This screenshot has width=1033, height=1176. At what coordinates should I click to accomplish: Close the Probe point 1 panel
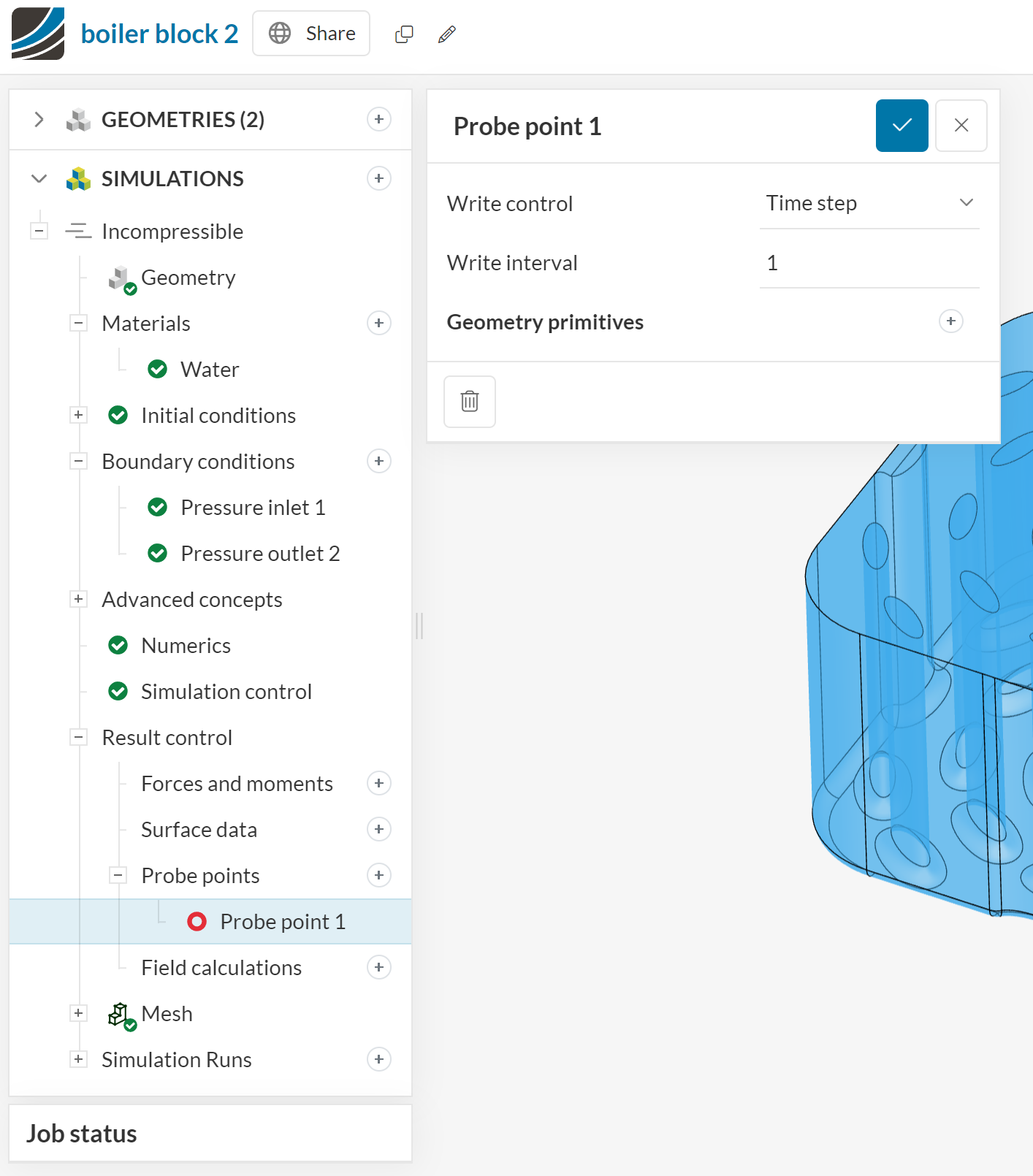click(961, 126)
